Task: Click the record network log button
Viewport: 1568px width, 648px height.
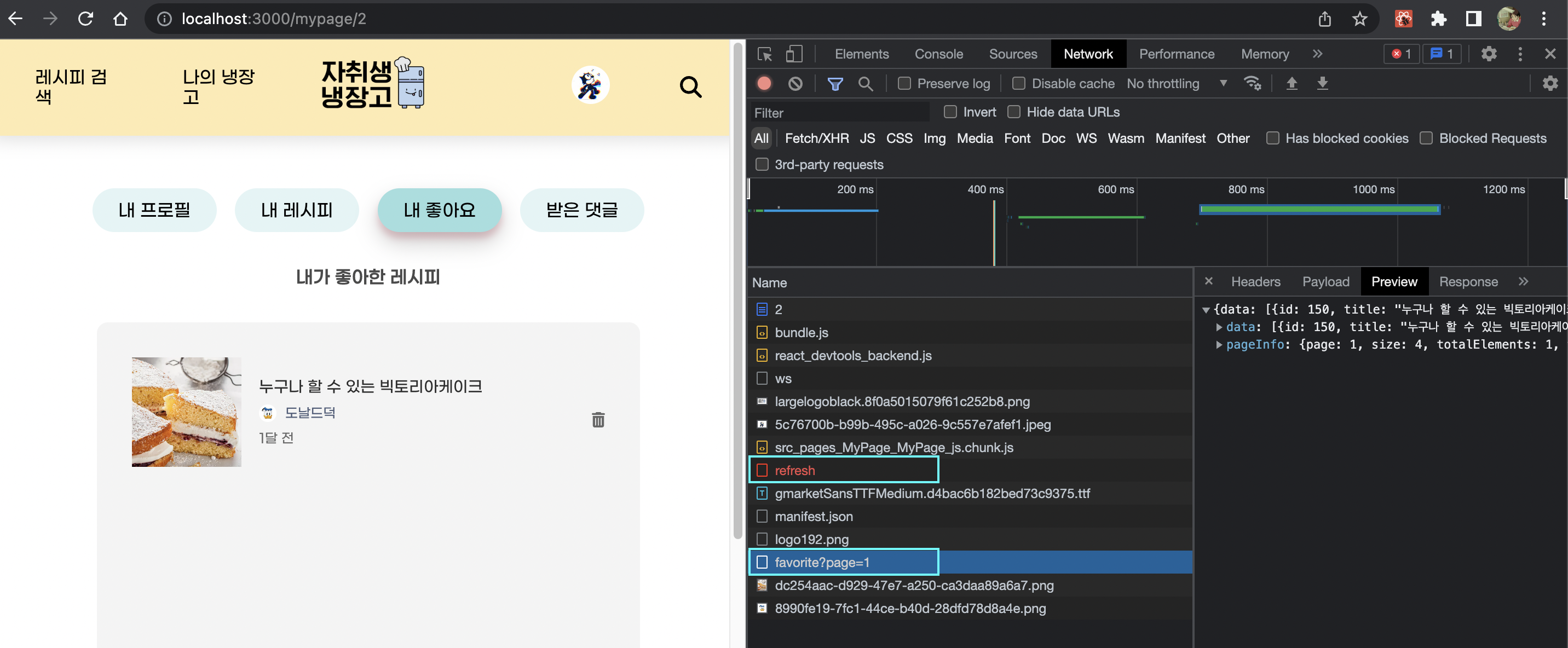Action: pos(764,83)
